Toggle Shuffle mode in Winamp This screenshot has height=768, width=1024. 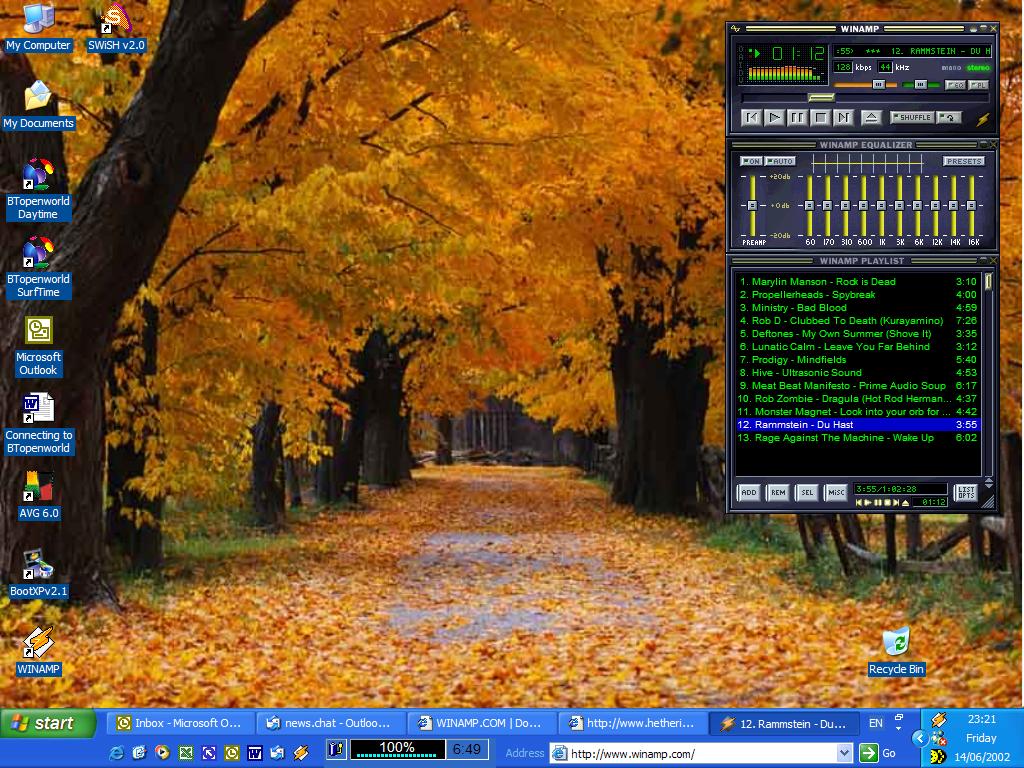coord(911,118)
